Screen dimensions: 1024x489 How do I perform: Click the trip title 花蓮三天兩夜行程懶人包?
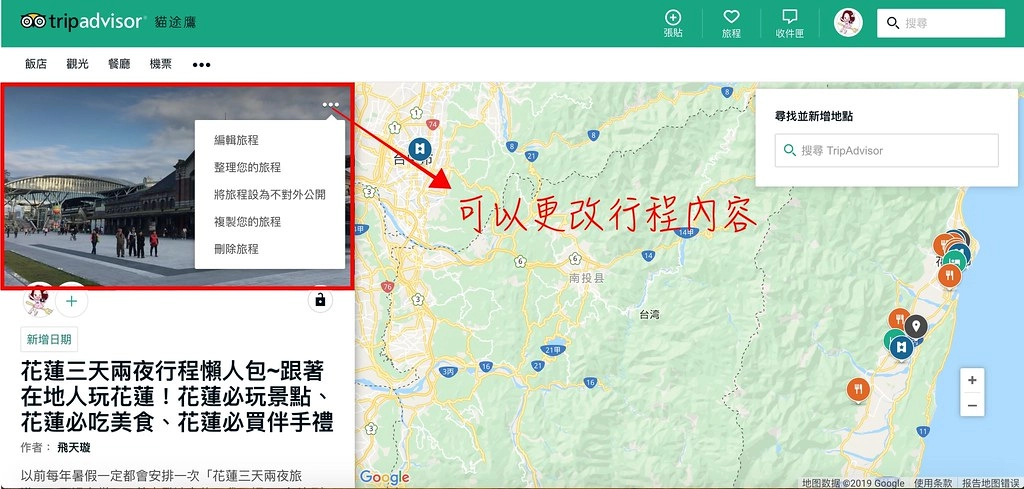tap(177, 397)
